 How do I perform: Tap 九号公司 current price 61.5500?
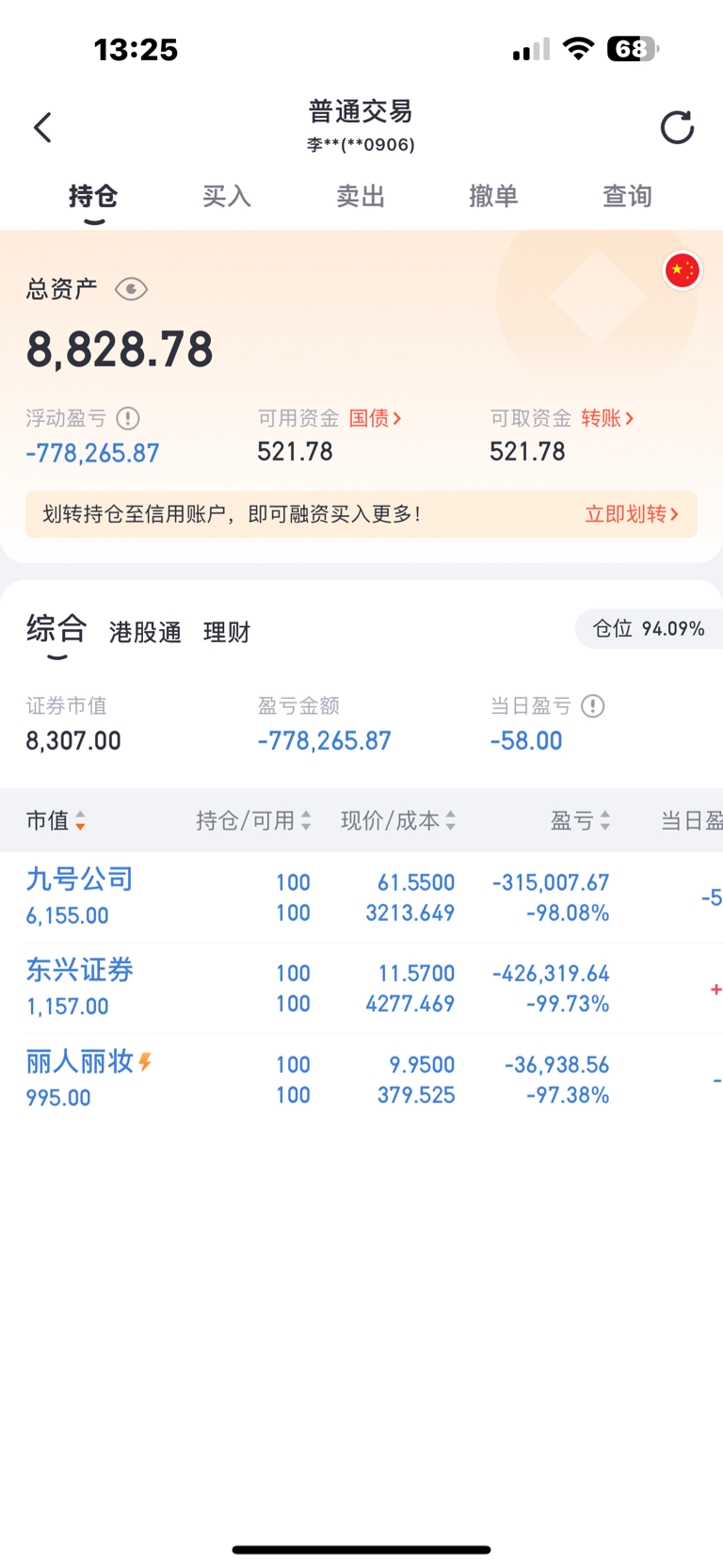pyautogui.click(x=416, y=882)
